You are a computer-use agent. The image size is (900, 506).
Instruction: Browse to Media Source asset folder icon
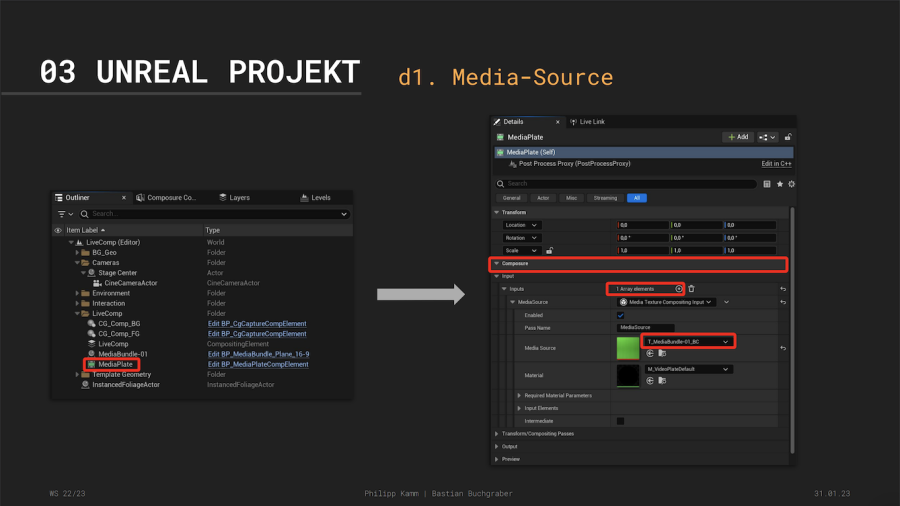click(662, 353)
